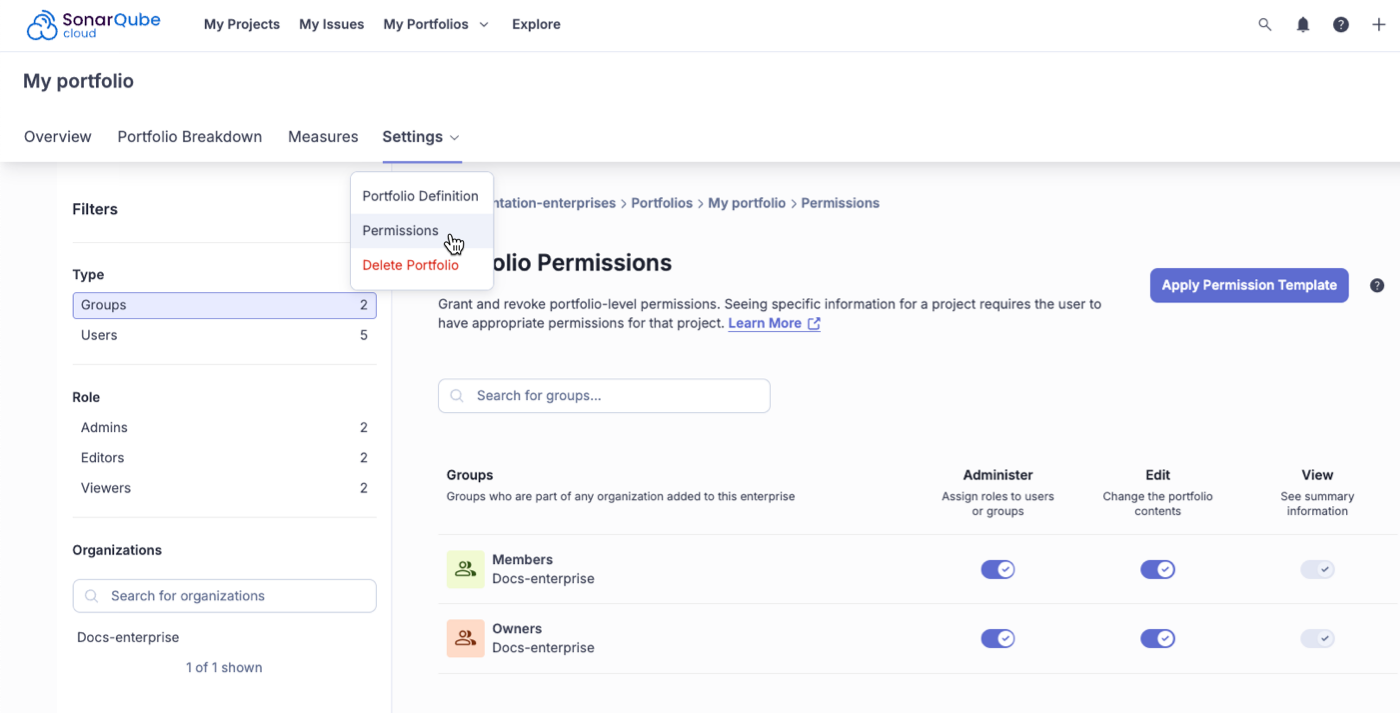The image size is (1400, 713).
Task: Open the Settings dropdown chevron
Action: pyautogui.click(x=454, y=137)
